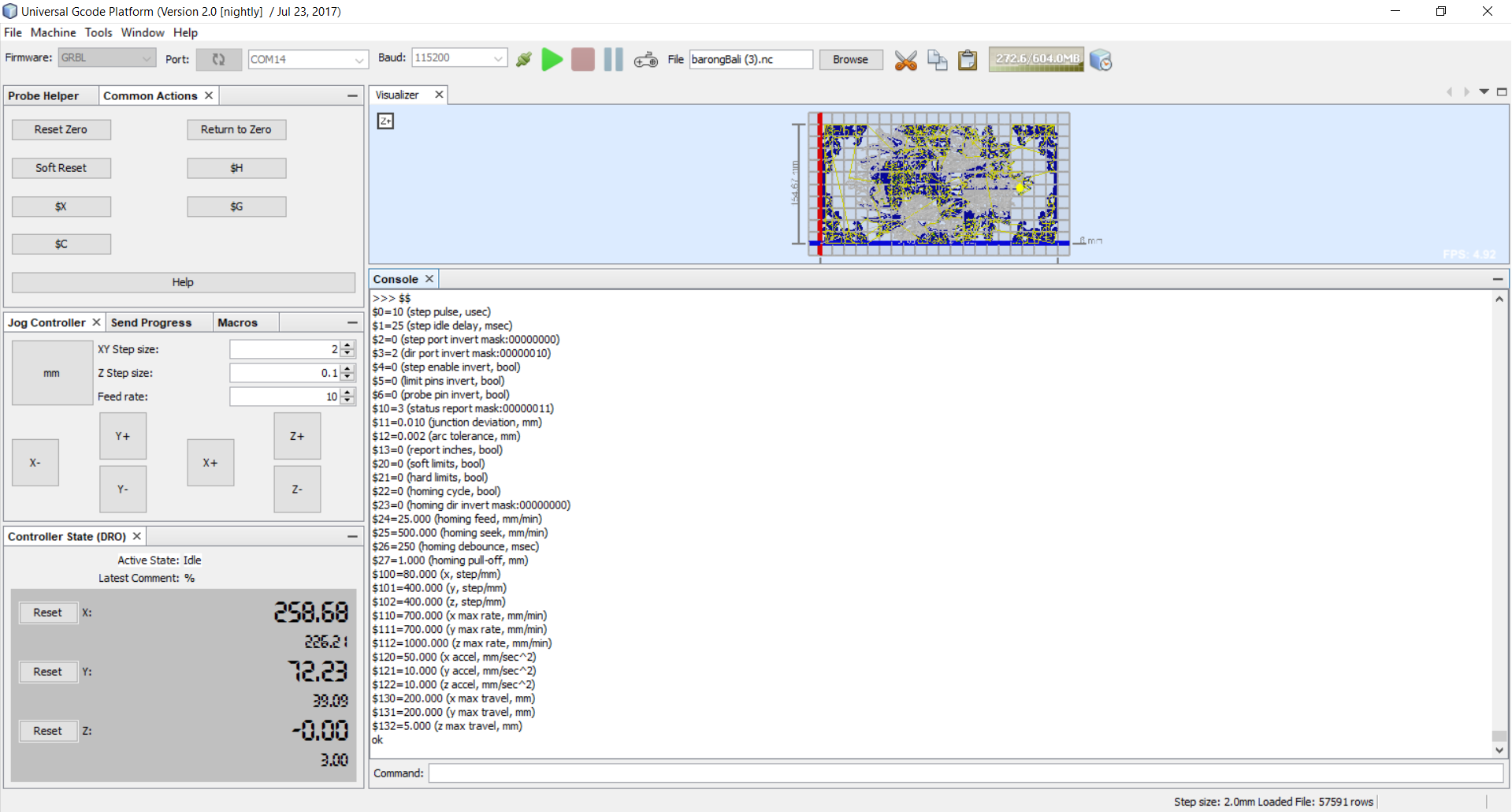Open the File menu

pyautogui.click(x=13, y=32)
